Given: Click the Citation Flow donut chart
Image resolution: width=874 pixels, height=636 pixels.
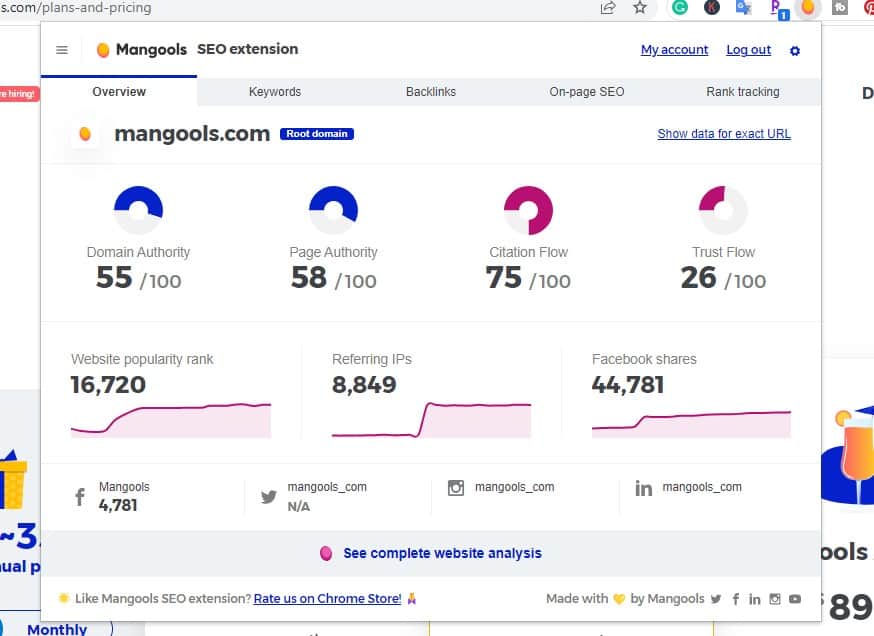Looking at the screenshot, I should pos(528,210).
